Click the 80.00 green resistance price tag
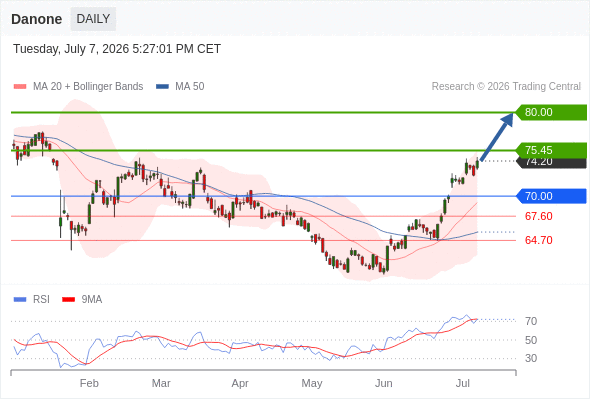 550,113
